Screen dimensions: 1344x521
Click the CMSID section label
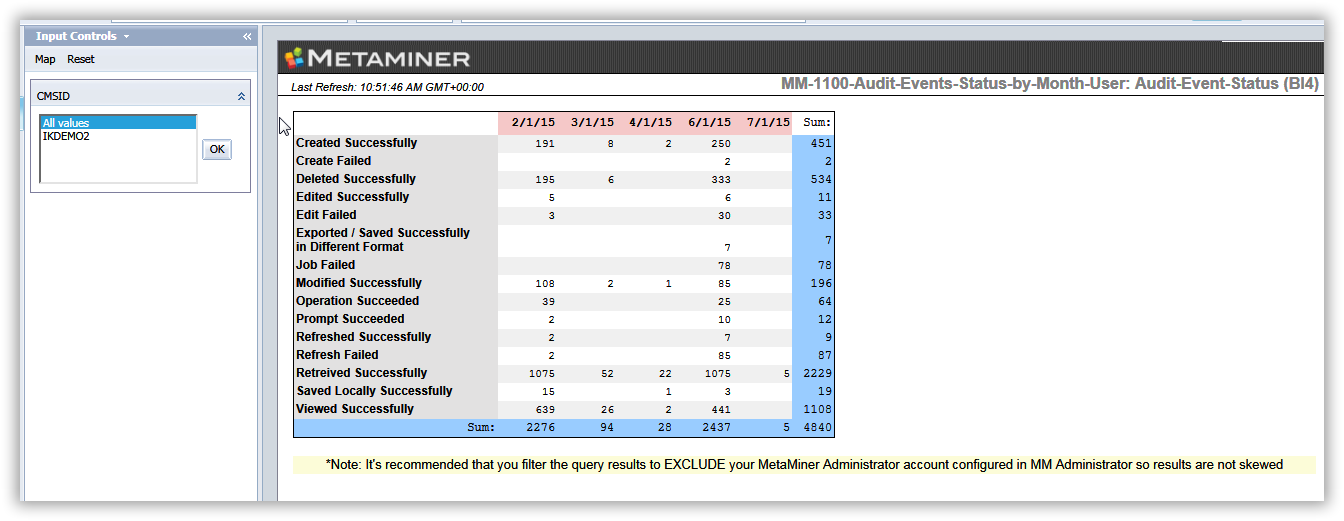pos(53,96)
